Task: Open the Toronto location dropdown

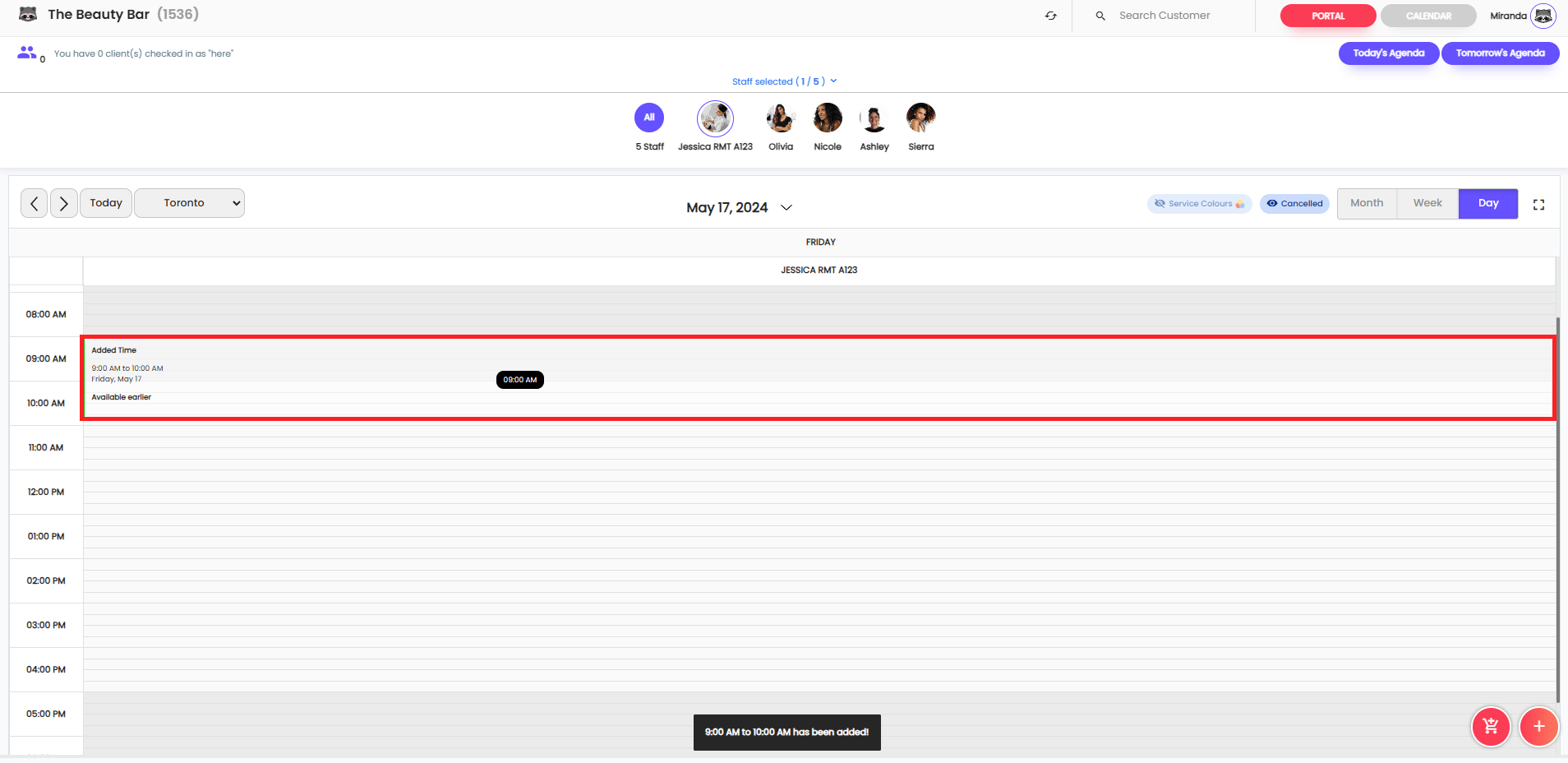Action: coord(189,203)
